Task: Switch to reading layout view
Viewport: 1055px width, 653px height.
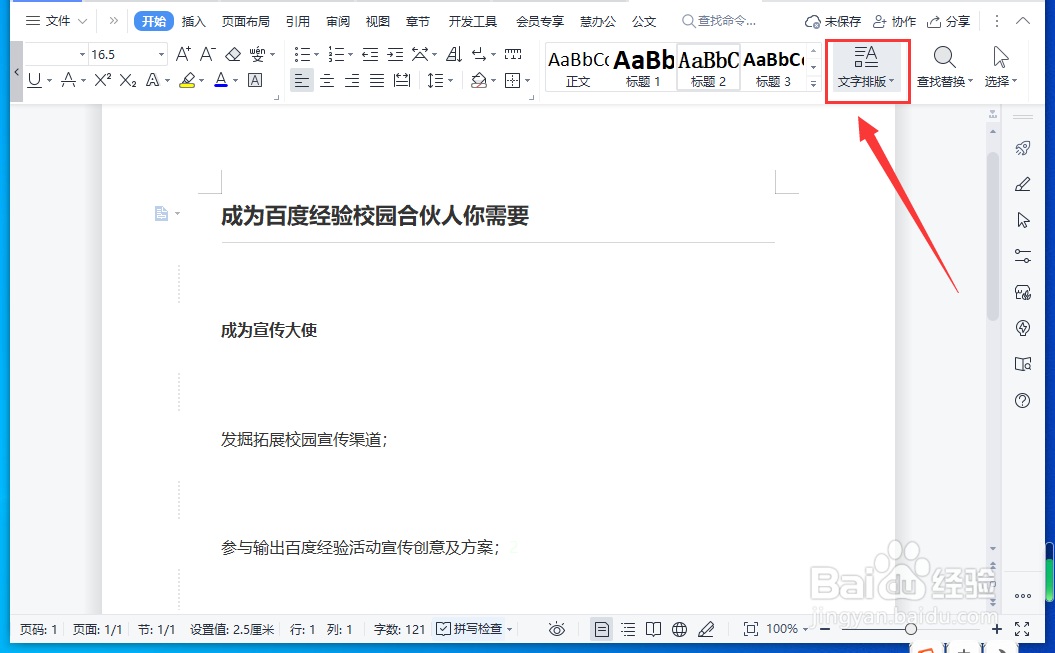Action: tap(653, 629)
